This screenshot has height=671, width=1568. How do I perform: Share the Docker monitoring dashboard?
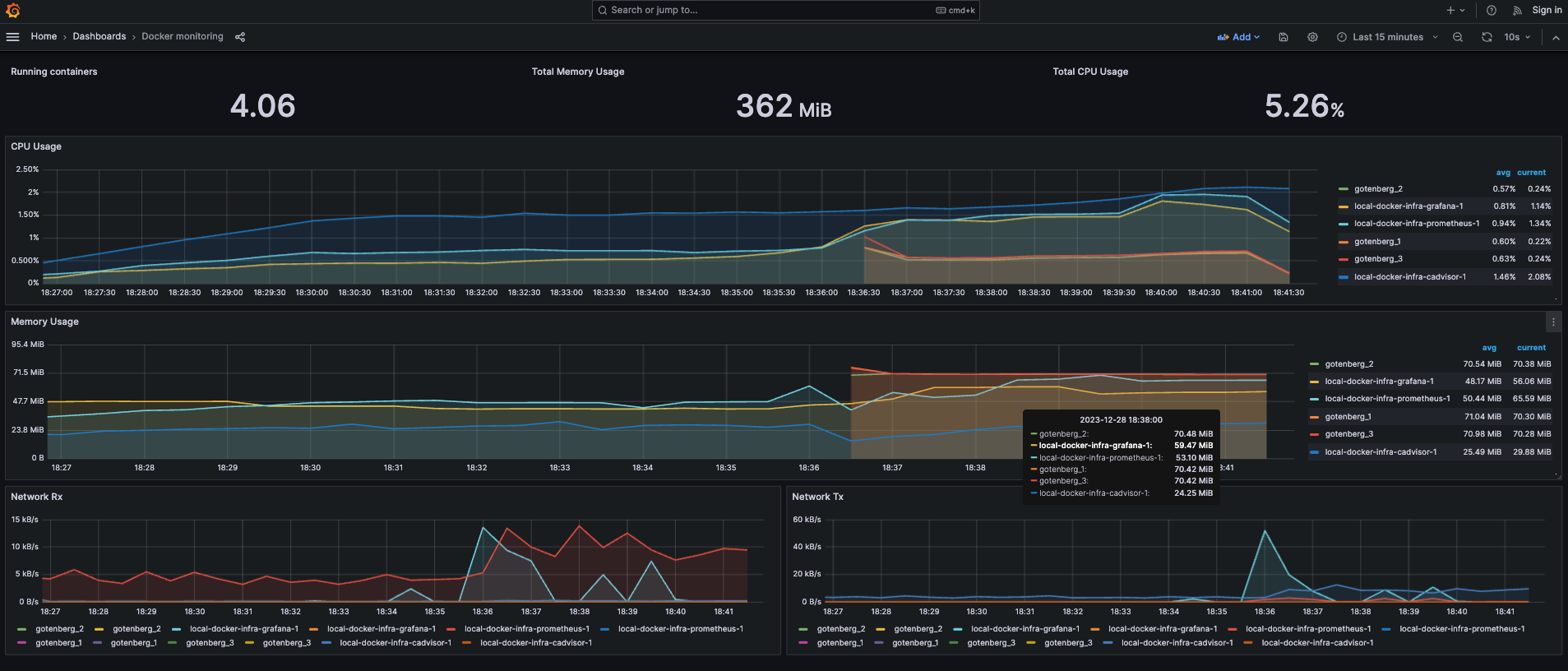[240, 37]
